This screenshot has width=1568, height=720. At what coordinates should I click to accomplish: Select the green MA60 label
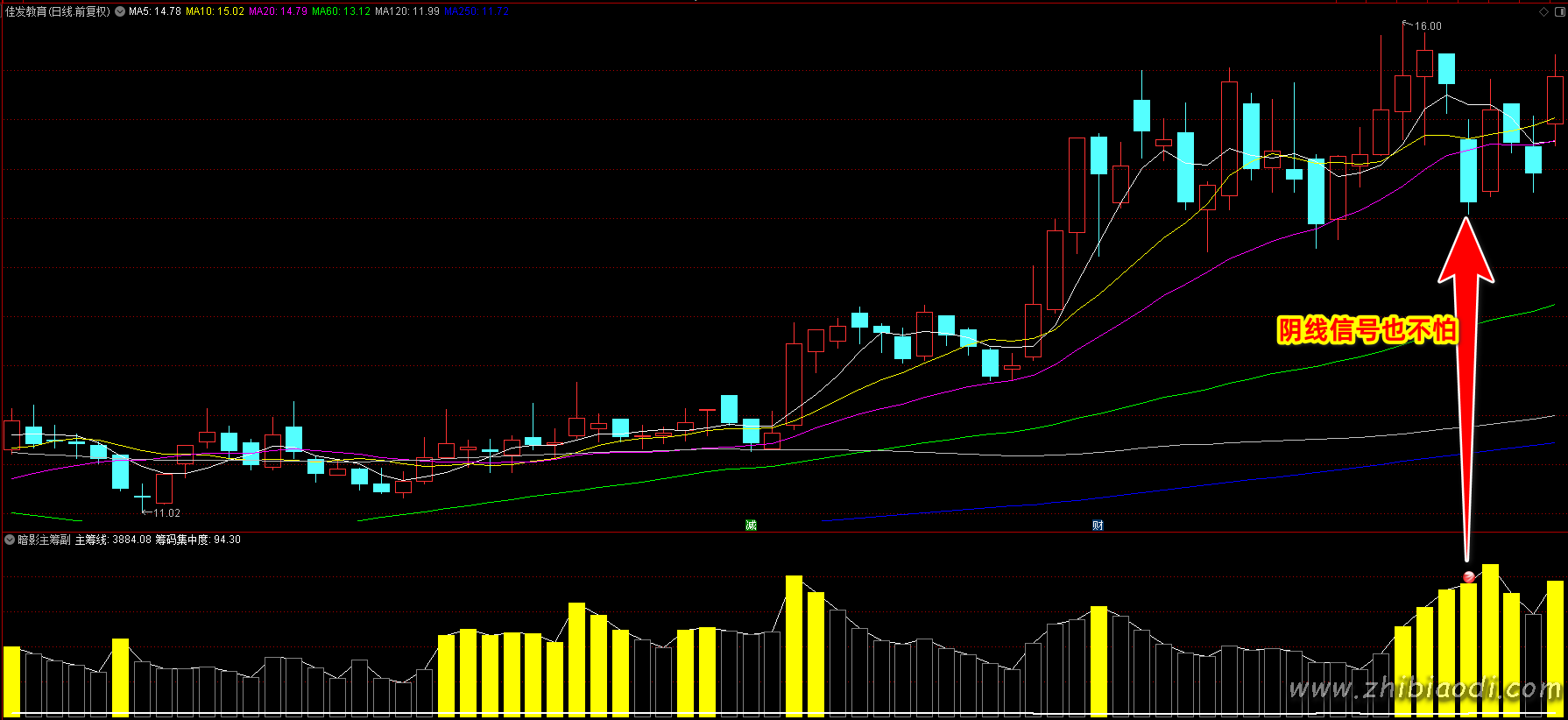[341, 11]
